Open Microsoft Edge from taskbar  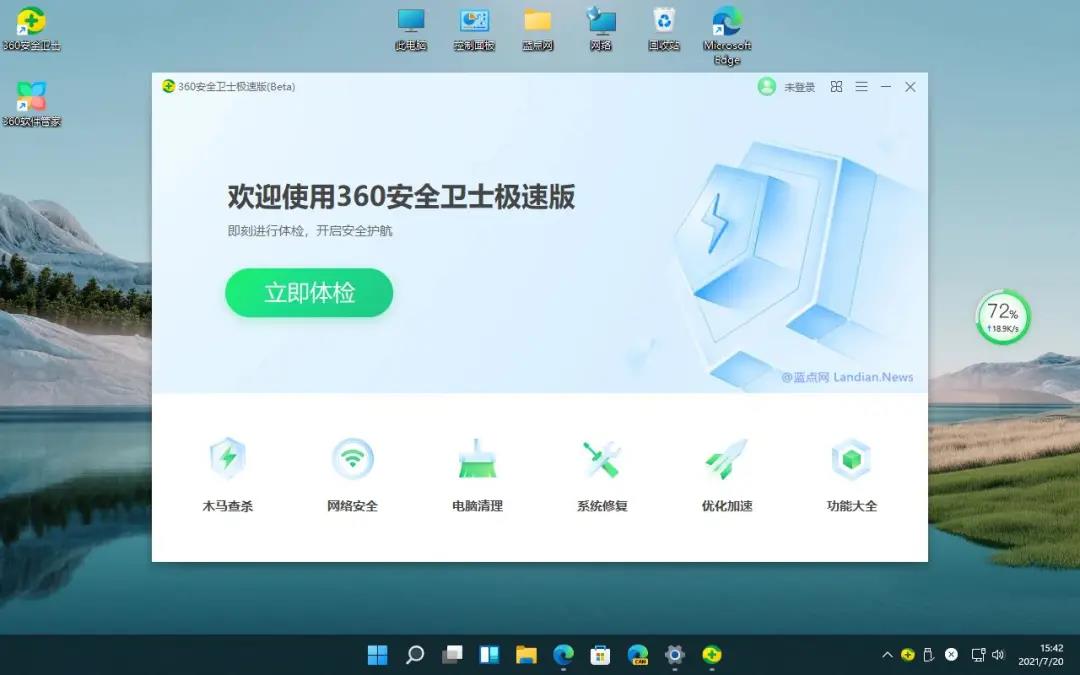(563, 654)
